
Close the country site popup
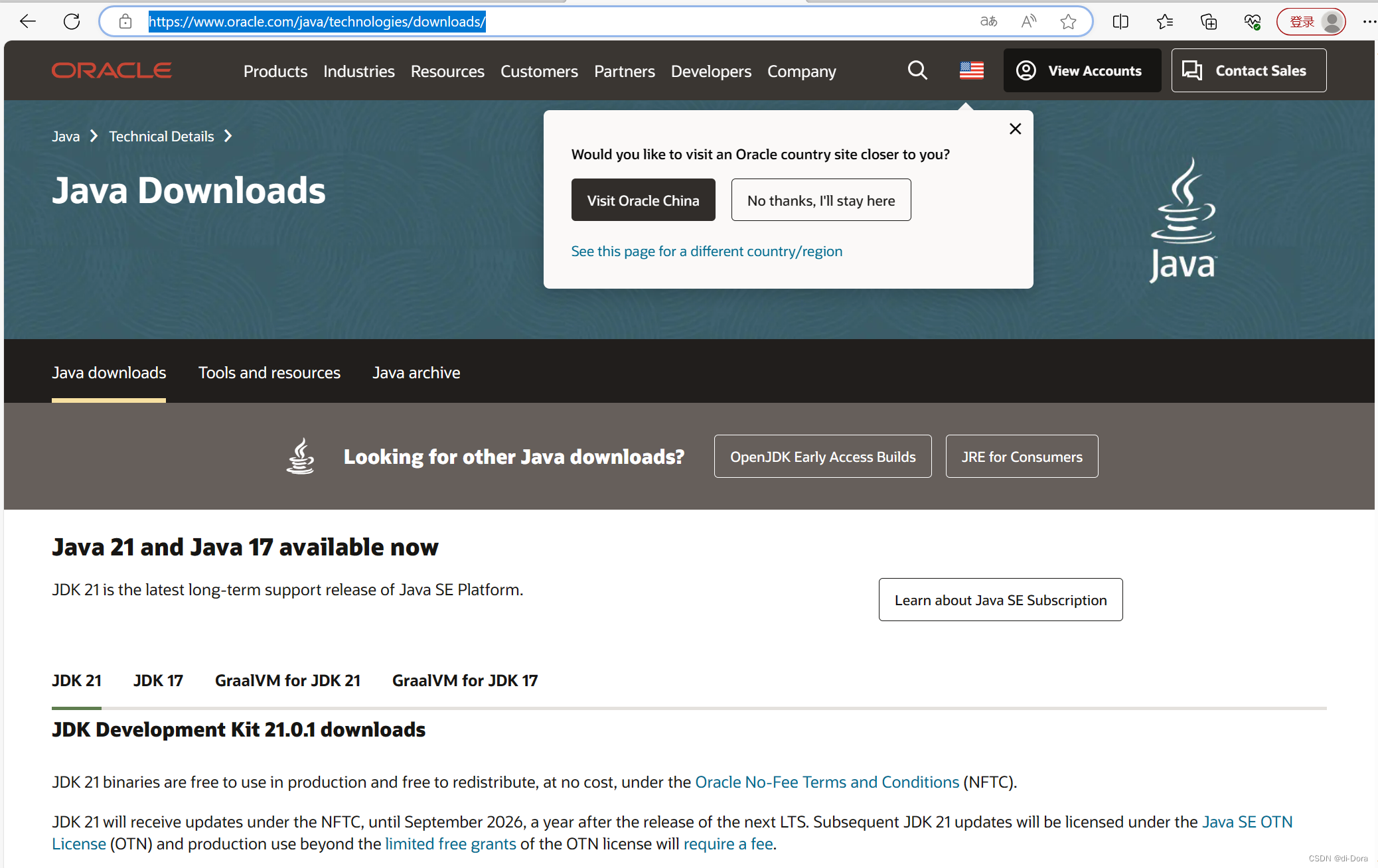pyautogui.click(x=1015, y=129)
